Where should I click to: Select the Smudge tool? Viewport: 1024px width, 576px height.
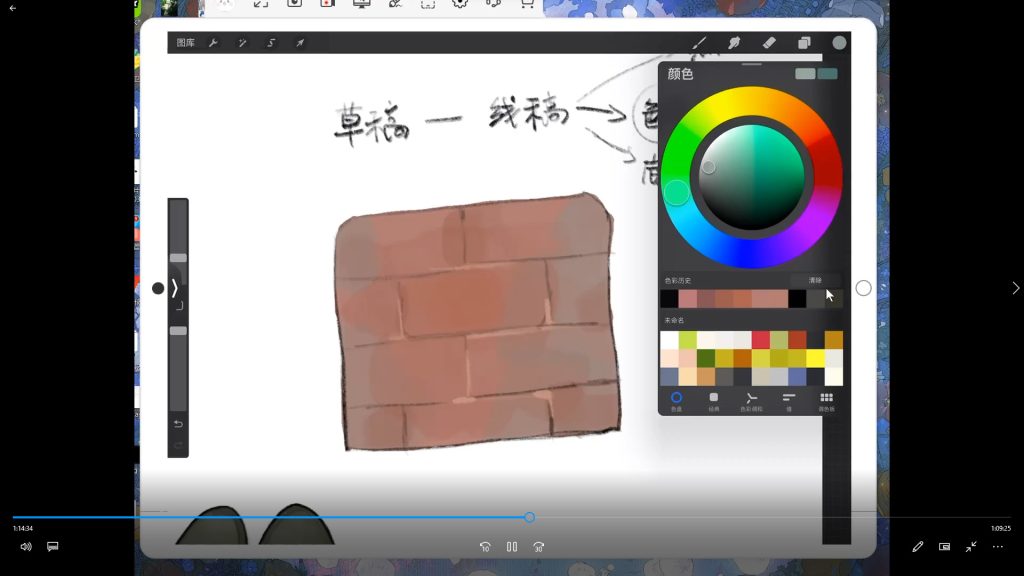734,43
